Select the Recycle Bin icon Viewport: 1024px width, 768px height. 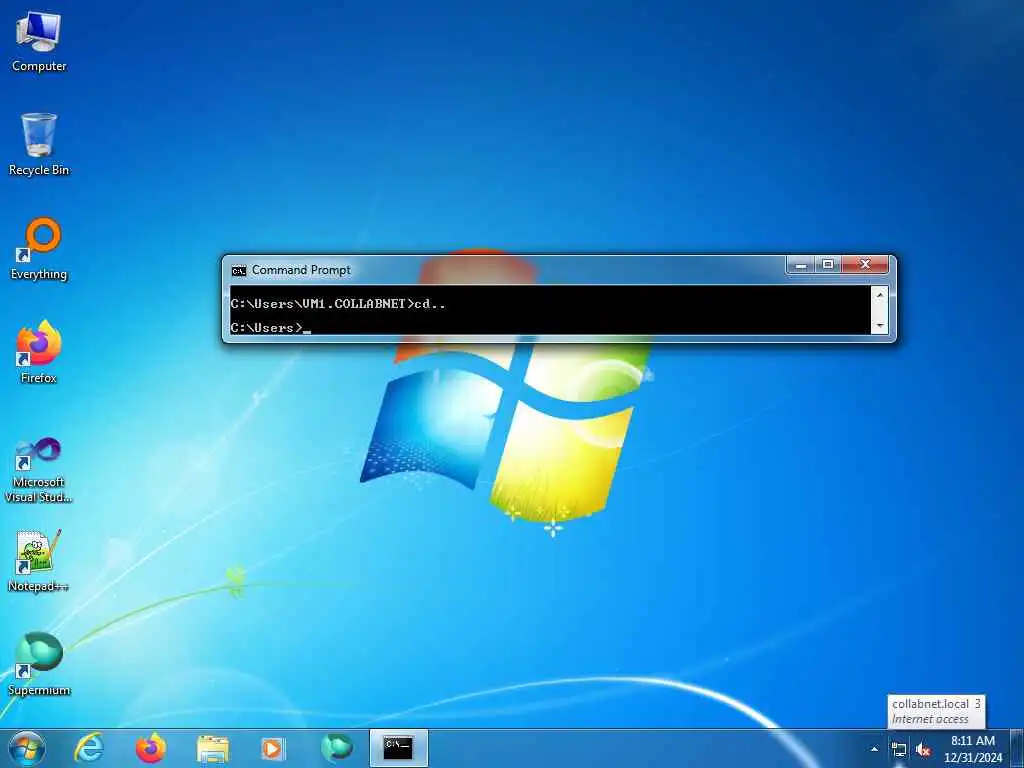(x=39, y=144)
